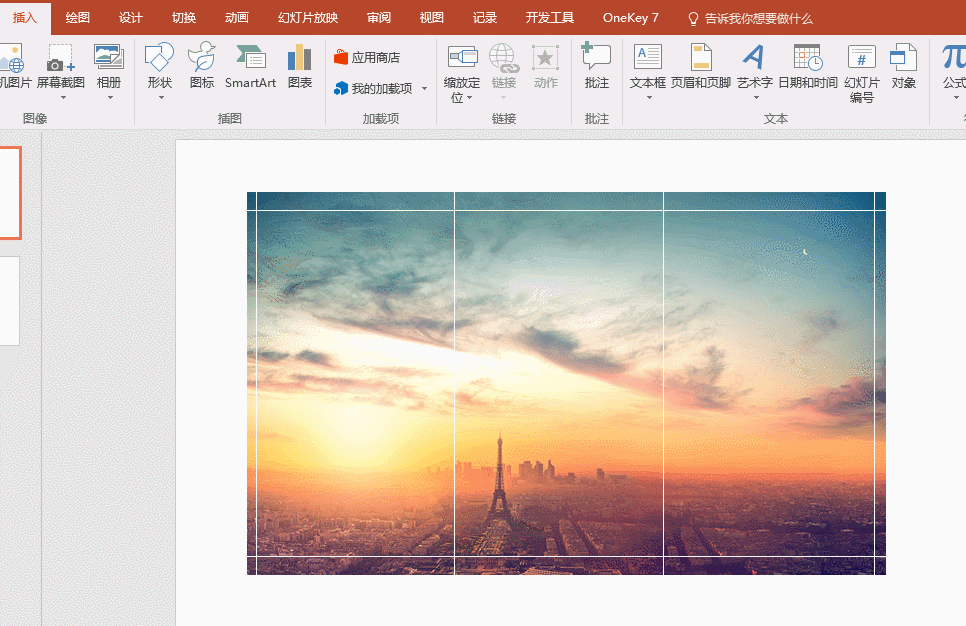Click the Zoom (缩放定位) icon
Image resolution: width=966 pixels, height=626 pixels.
(x=462, y=58)
